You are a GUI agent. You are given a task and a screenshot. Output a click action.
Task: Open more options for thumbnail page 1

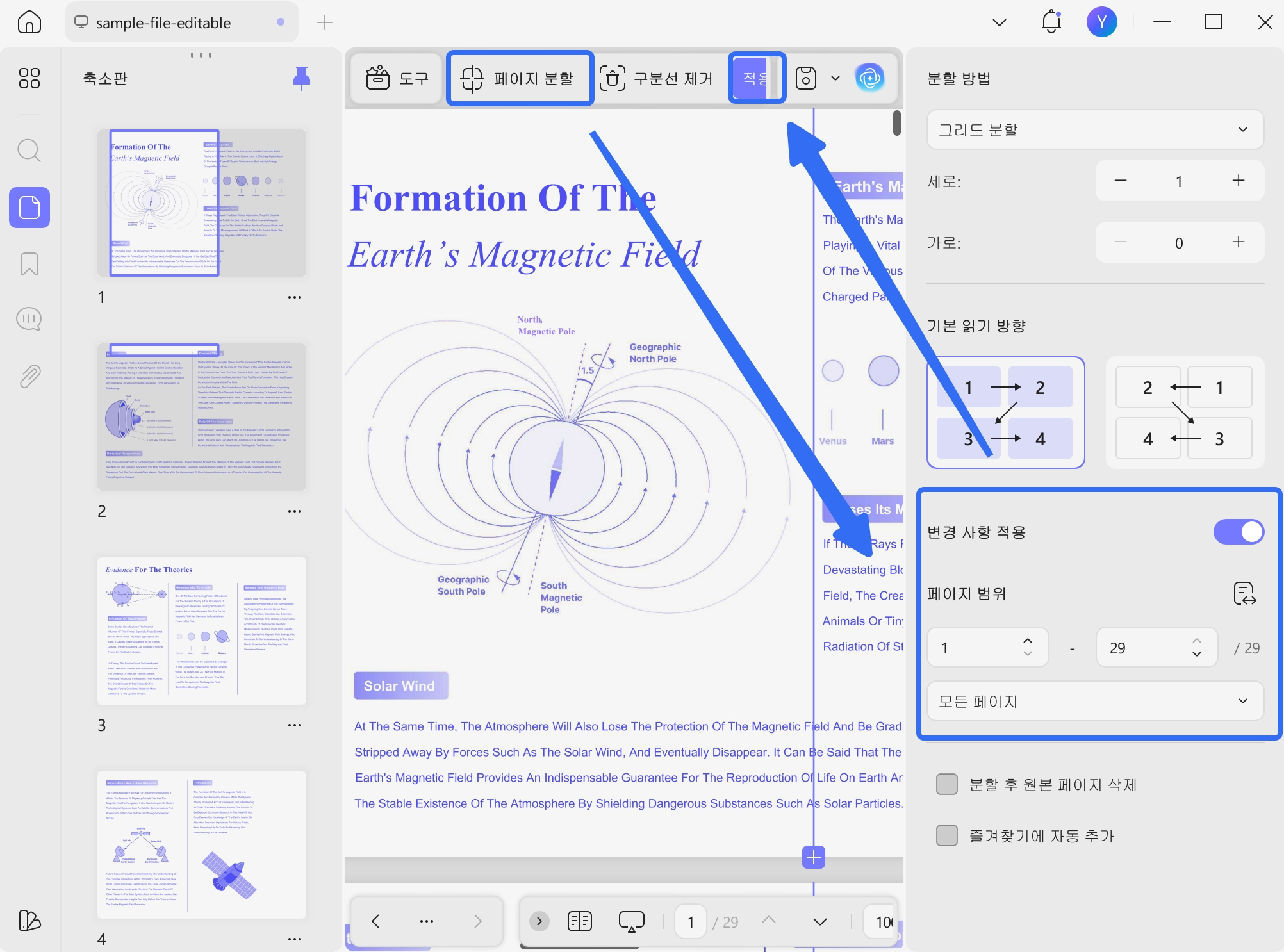point(295,297)
